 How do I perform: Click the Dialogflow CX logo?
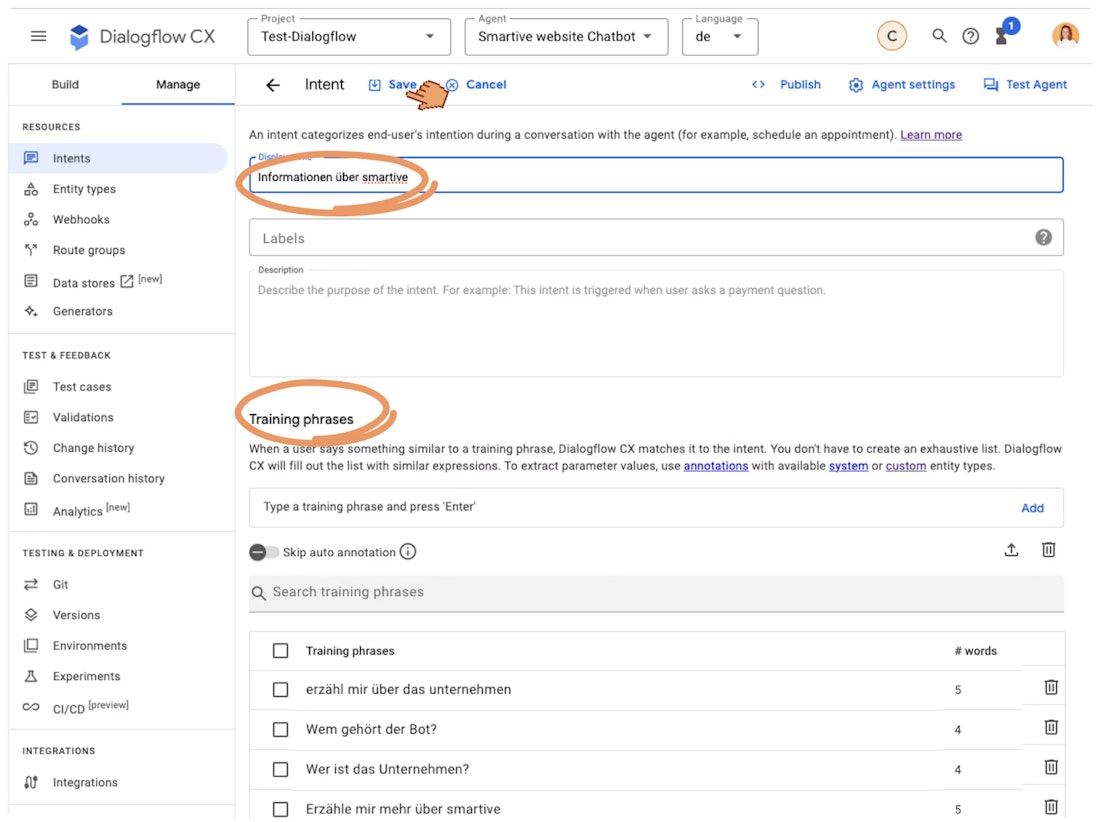click(x=142, y=36)
